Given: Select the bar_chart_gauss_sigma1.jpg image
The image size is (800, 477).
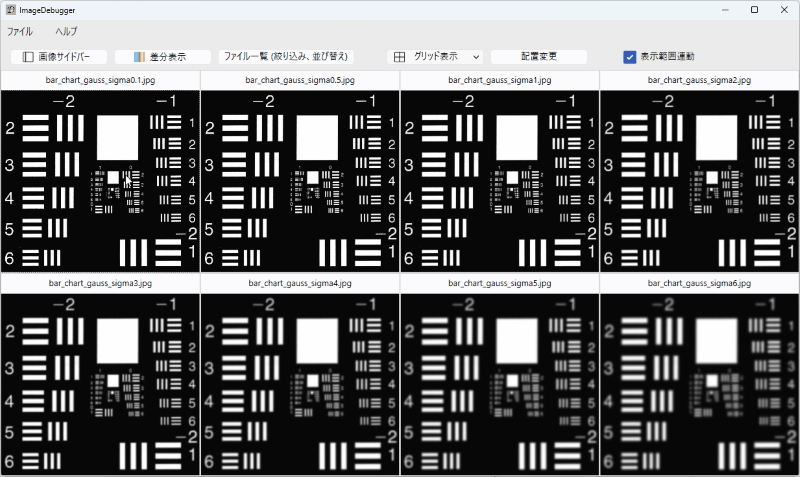Looking at the screenshot, I should click(500, 180).
